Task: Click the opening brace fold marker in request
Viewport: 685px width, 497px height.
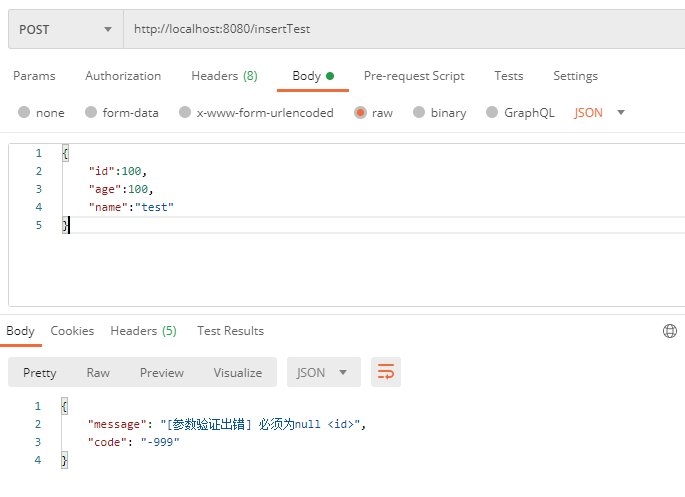Action: pyautogui.click(x=65, y=153)
